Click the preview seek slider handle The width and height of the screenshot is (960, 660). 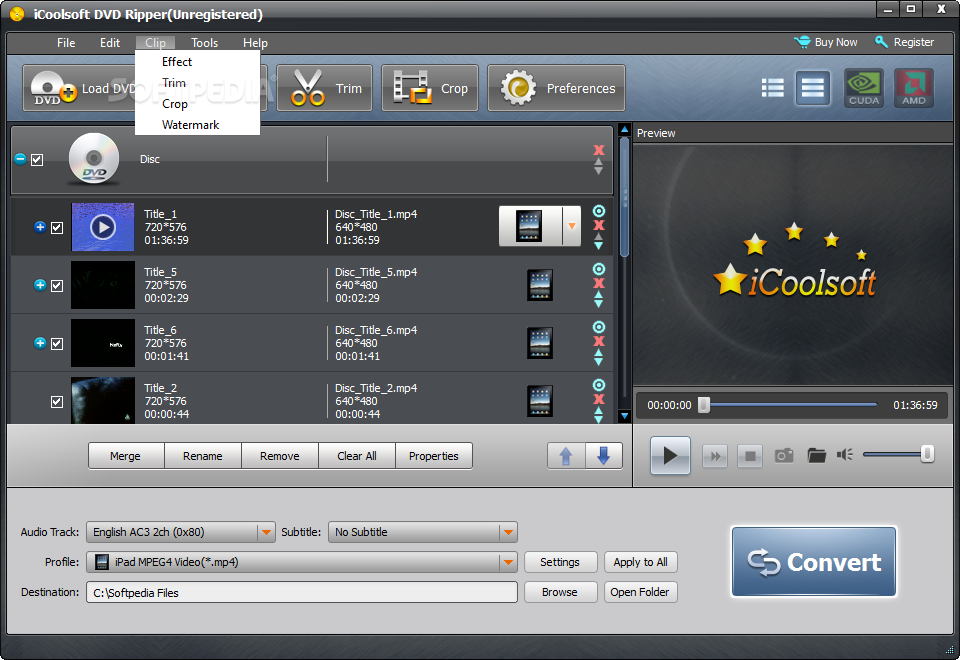tap(704, 405)
